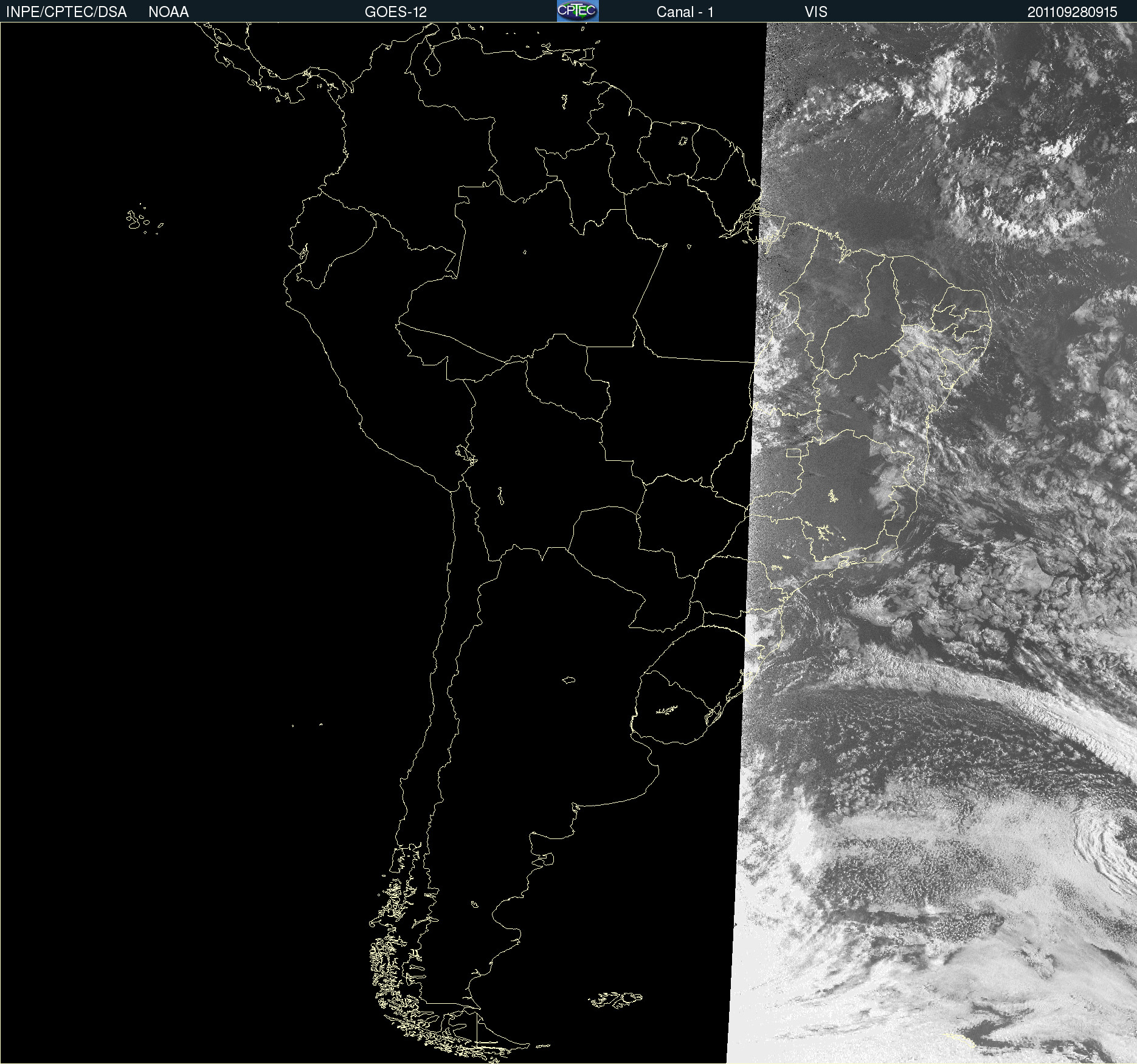Click the VIS channel label
Image resolution: width=1137 pixels, height=1064 pixels.
click(816, 12)
